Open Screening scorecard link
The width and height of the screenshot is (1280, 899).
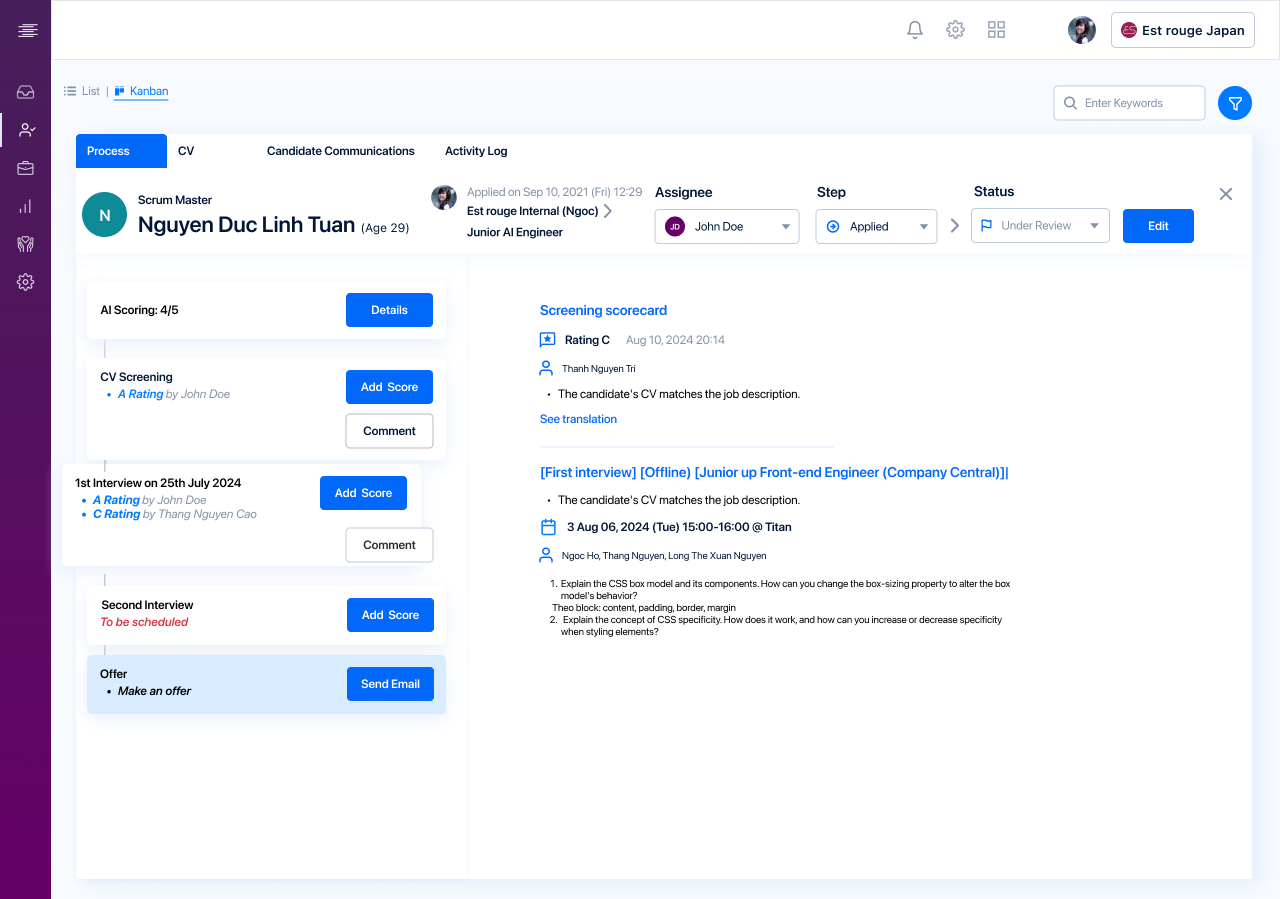(603, 310)
